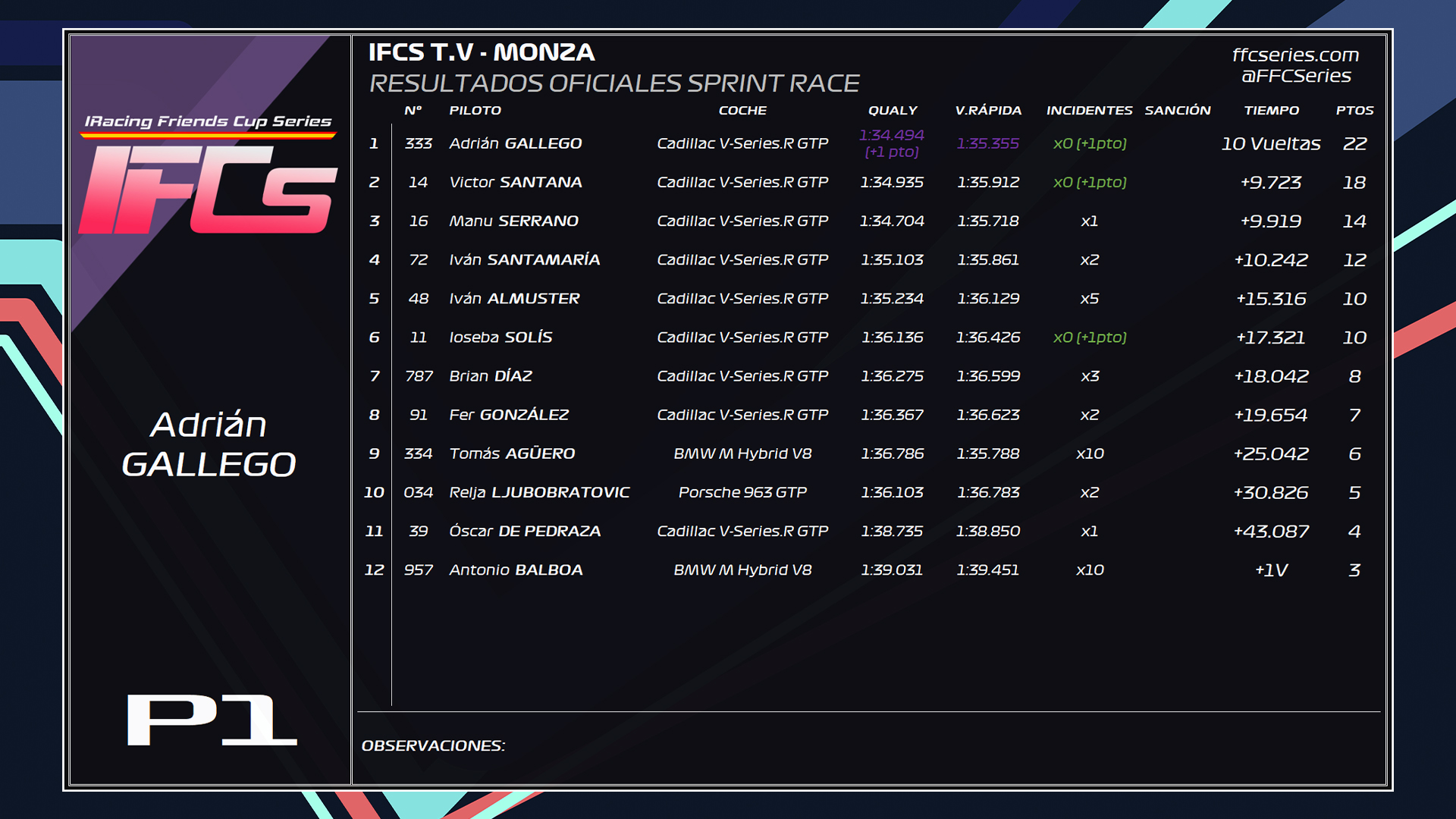The width and height of the screenshot is (1456, 819).
Task: Select Tomás AGÜERO's BMW M Hybrid V8
Action: 742,453
